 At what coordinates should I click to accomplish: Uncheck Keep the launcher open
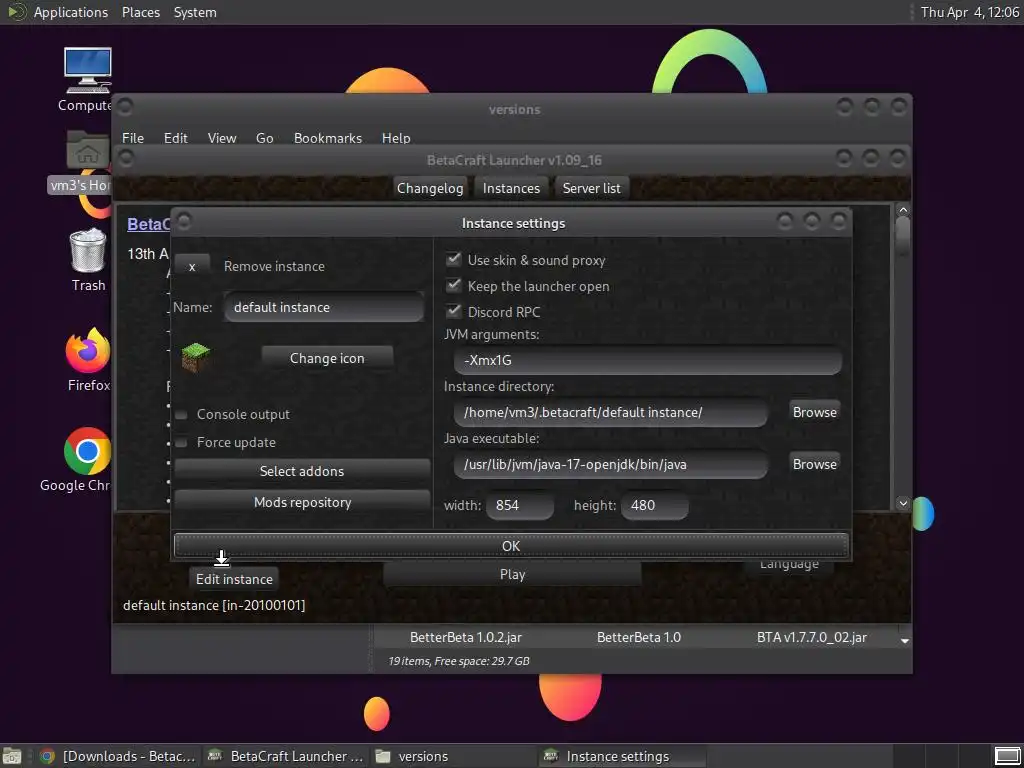point(453,286)
